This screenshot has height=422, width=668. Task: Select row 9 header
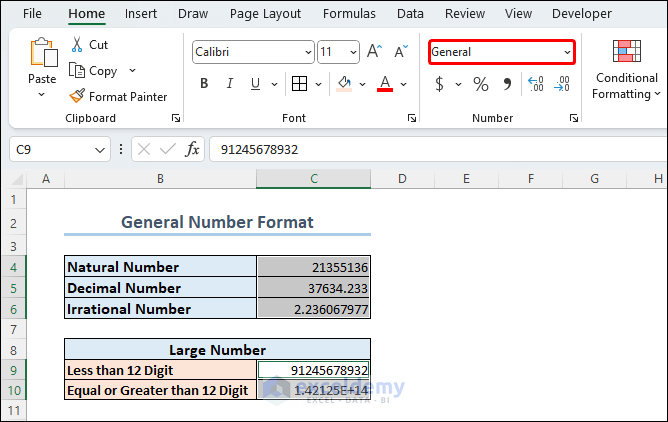14,370
